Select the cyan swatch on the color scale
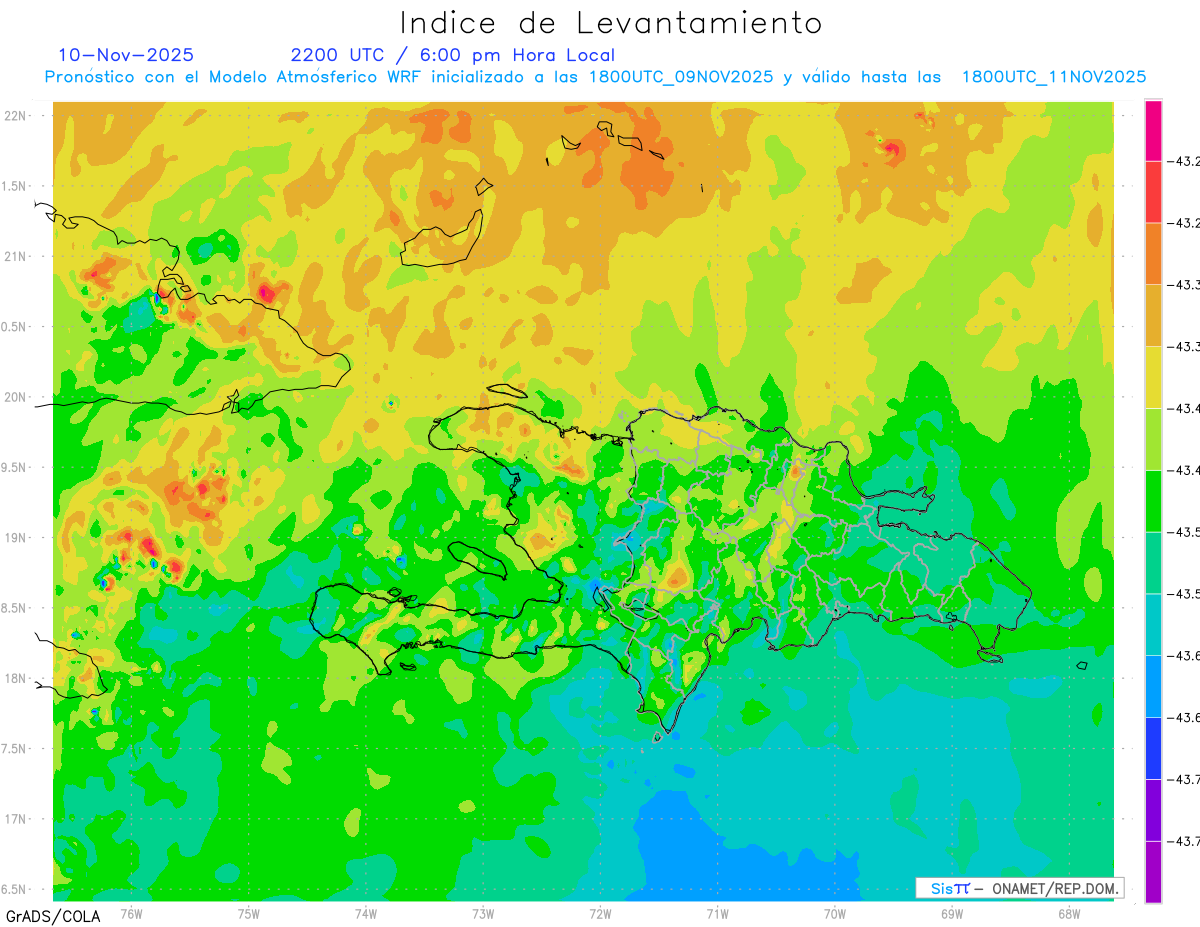 tap(1153, 624)
